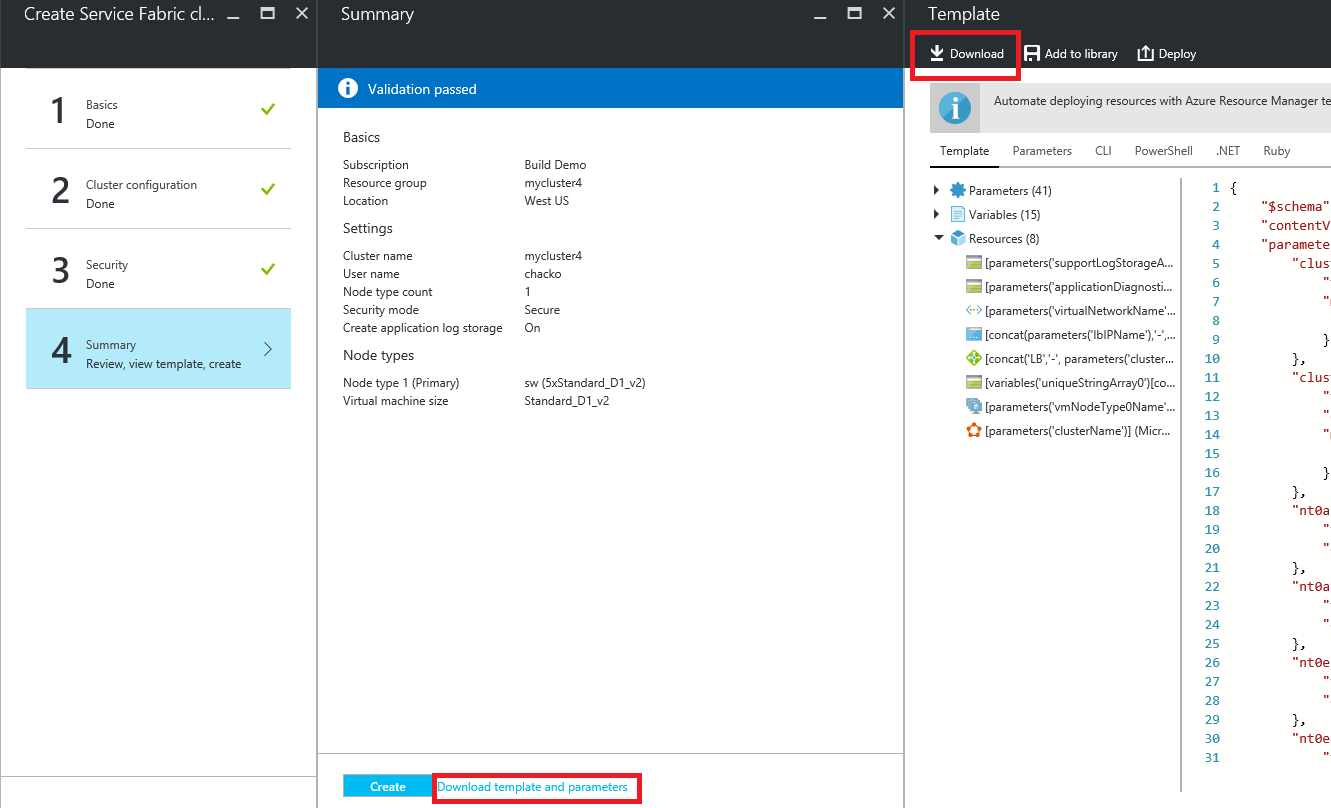1331x808 pixels.
Task: Select the concat lbIPName resource row
Action: click(x=1070, y=334)
